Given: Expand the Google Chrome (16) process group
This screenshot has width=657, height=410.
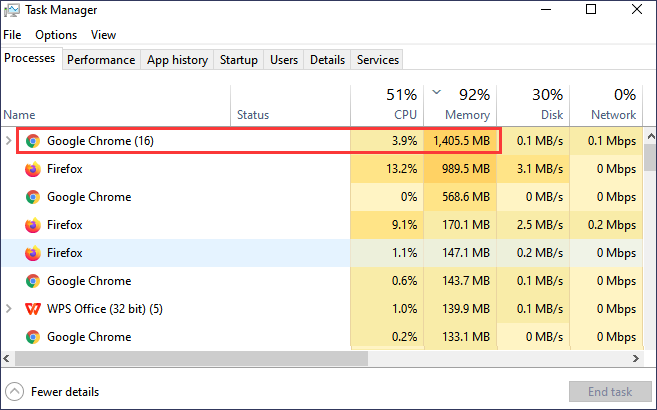Looking at the screenshot, I should [10, 141].
